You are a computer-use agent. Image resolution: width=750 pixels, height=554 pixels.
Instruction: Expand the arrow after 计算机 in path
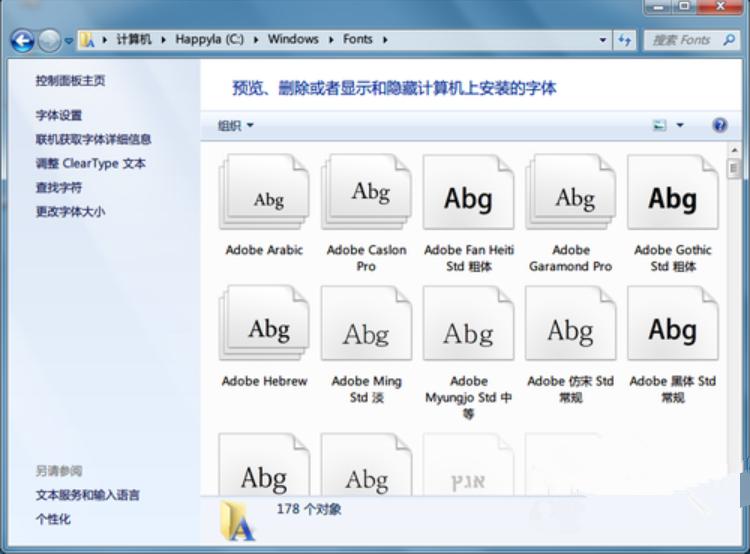(x=163, y=40)
